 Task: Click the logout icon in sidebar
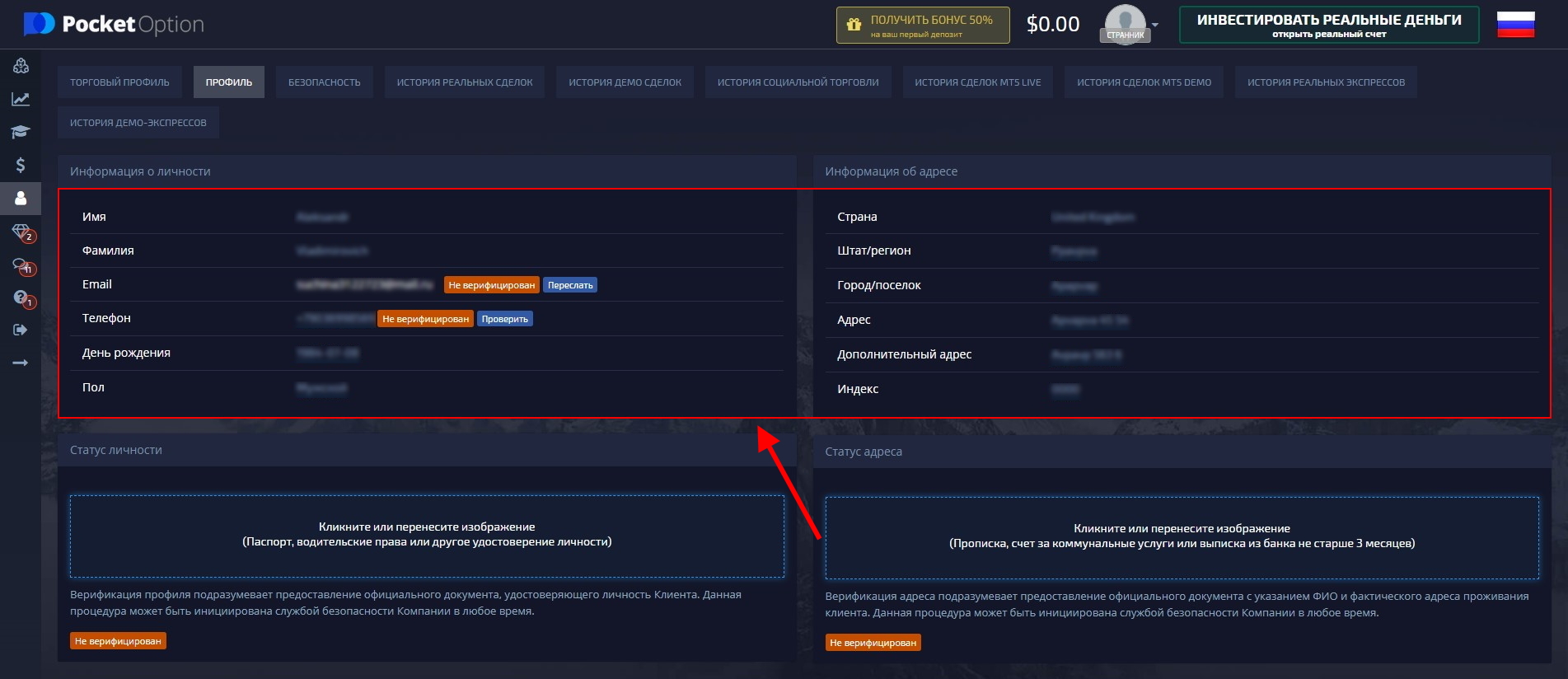pyautogui.click(x=21, y=330)
